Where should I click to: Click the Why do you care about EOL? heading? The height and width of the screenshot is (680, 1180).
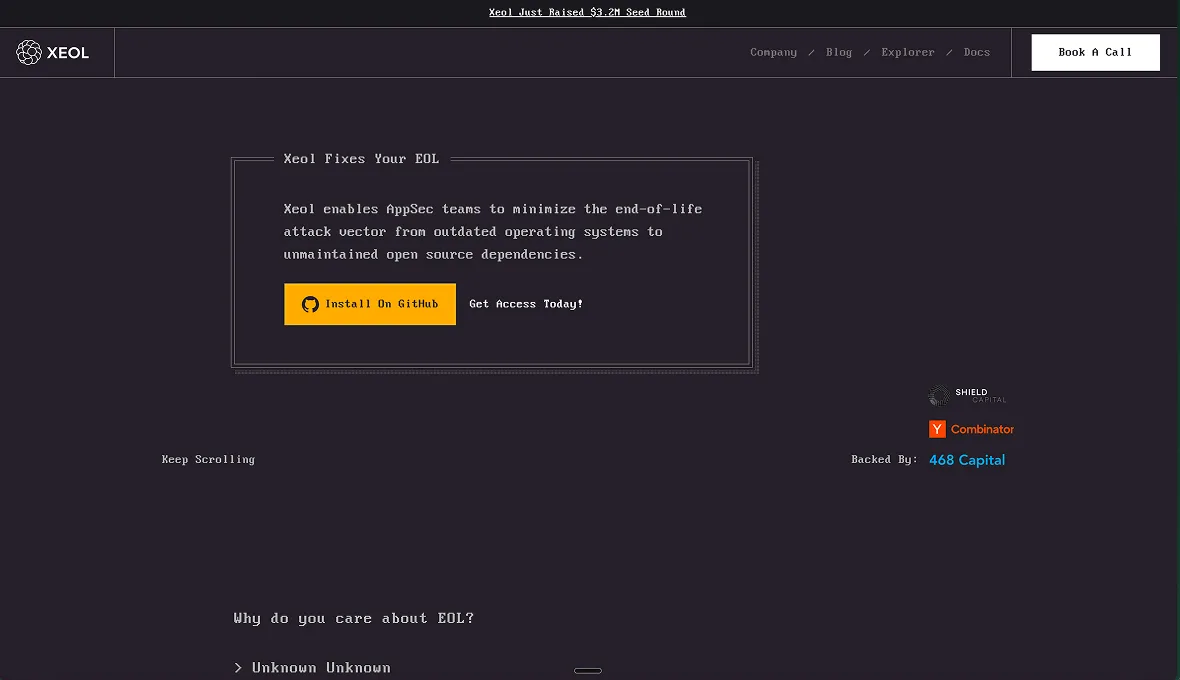tap(354, 618)
